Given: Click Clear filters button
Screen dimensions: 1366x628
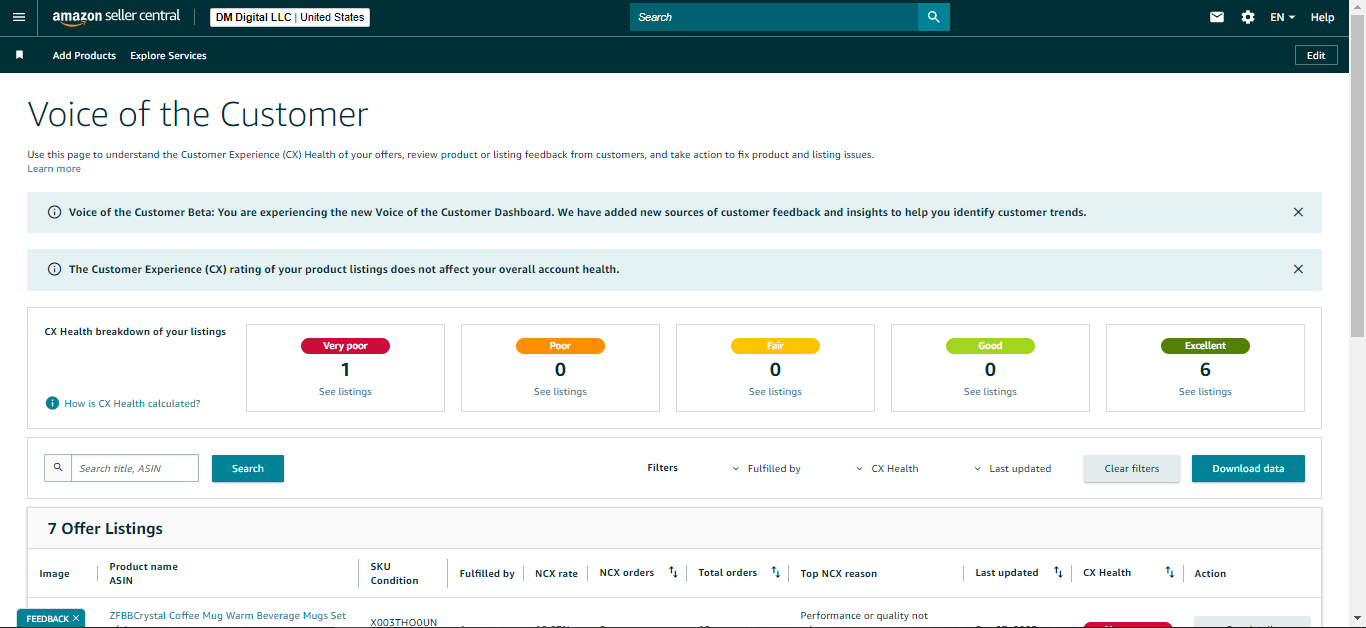Looking at the screenshot, I should 1132,468.
